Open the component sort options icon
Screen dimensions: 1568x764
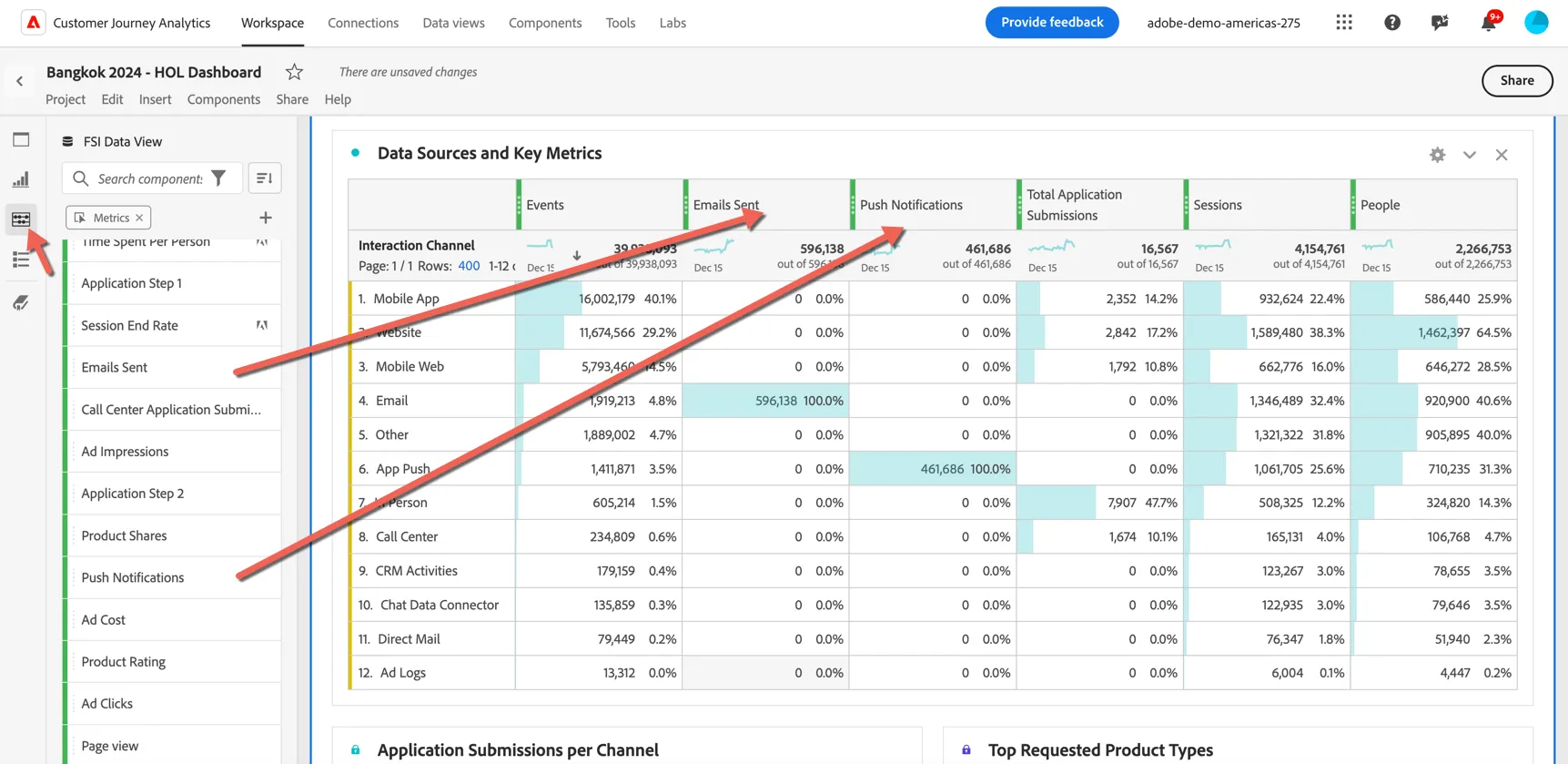click(x=265, y=178)
